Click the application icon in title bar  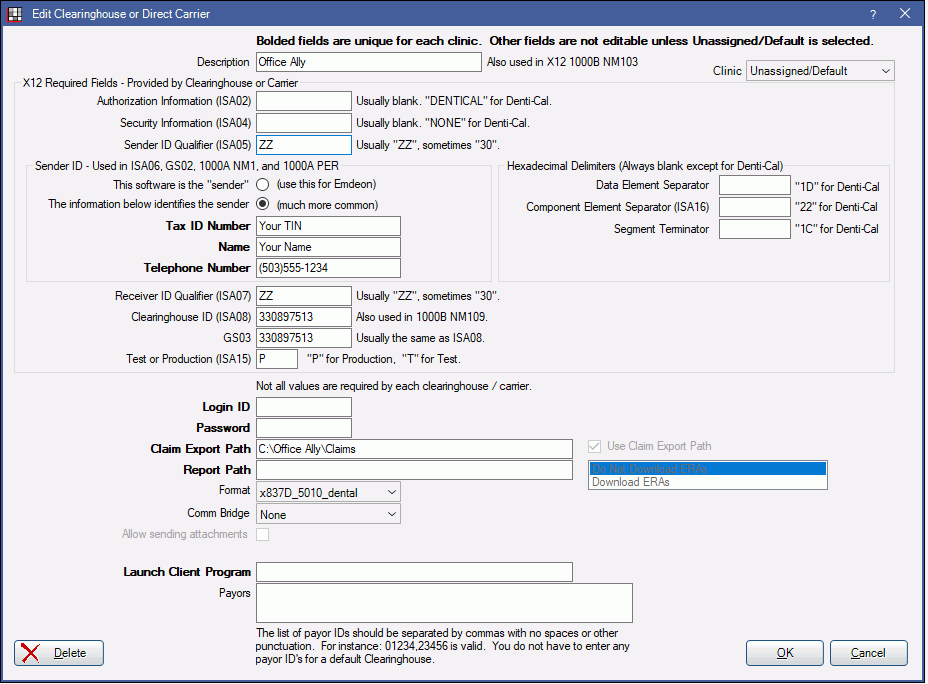(x=14, y=14)
